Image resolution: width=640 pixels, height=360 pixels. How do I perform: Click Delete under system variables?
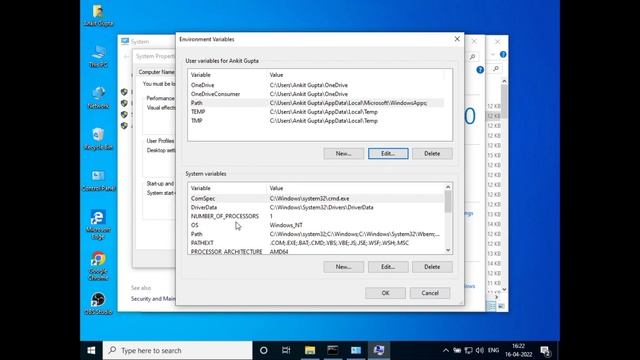tap(432, 267)
